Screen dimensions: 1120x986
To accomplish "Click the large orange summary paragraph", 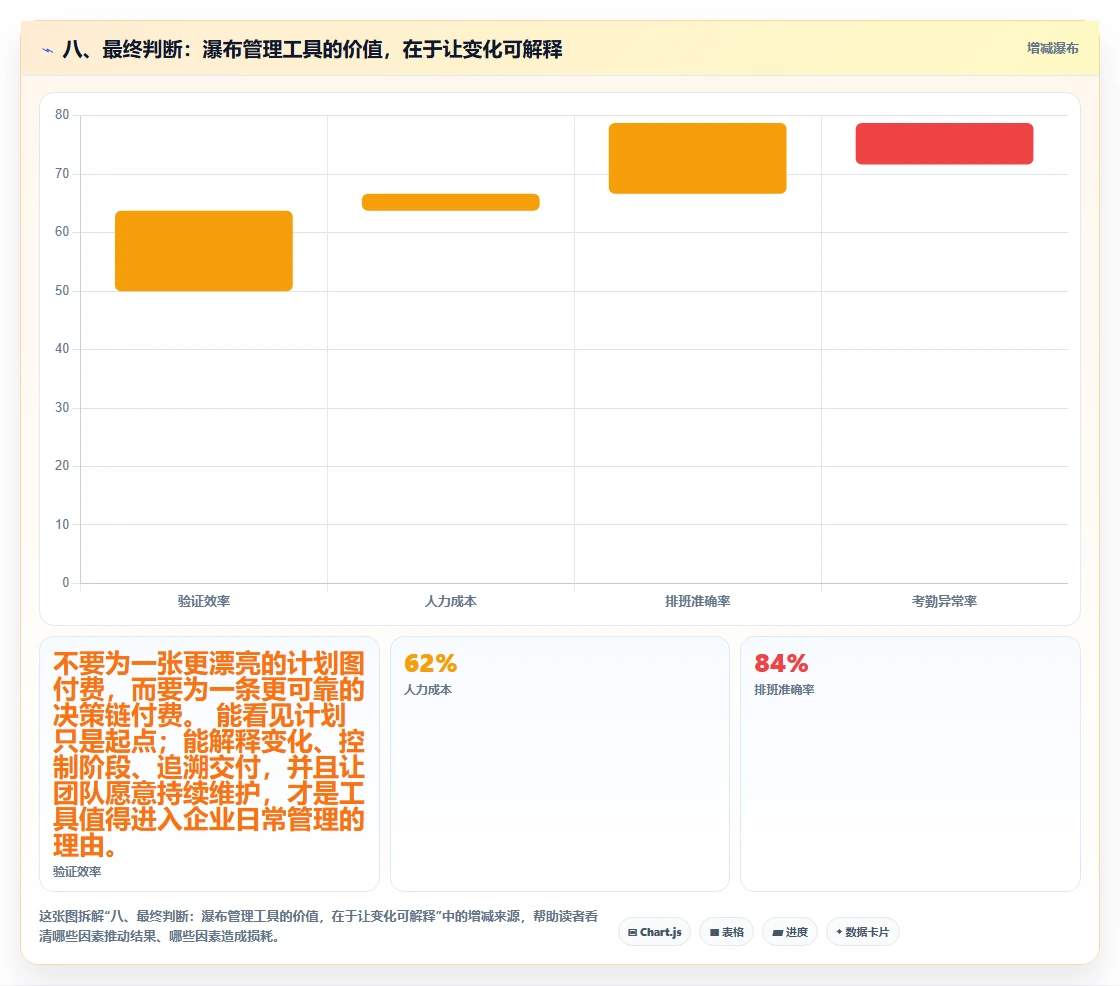I will point(209,755).
